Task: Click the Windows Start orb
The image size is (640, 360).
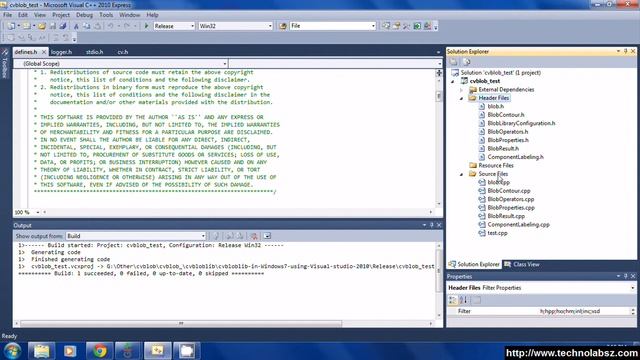Action: pyautogui.click(x=12, y=351)
